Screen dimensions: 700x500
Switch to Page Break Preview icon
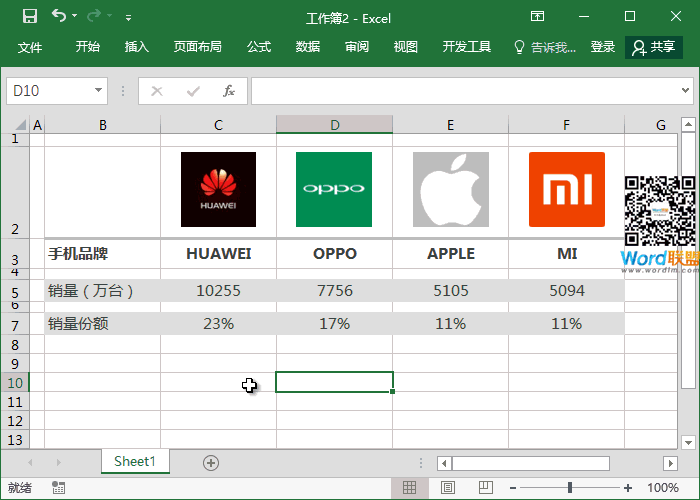486,488
